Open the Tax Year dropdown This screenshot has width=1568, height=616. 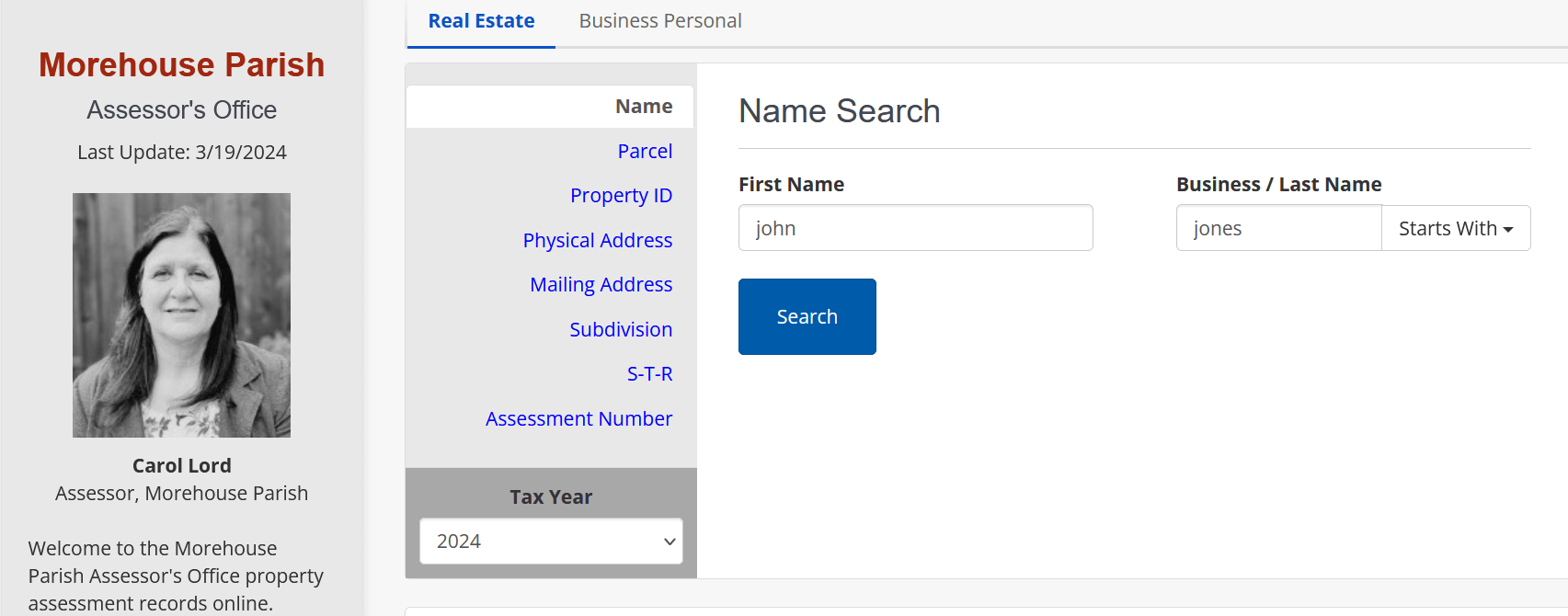point(550,542)
